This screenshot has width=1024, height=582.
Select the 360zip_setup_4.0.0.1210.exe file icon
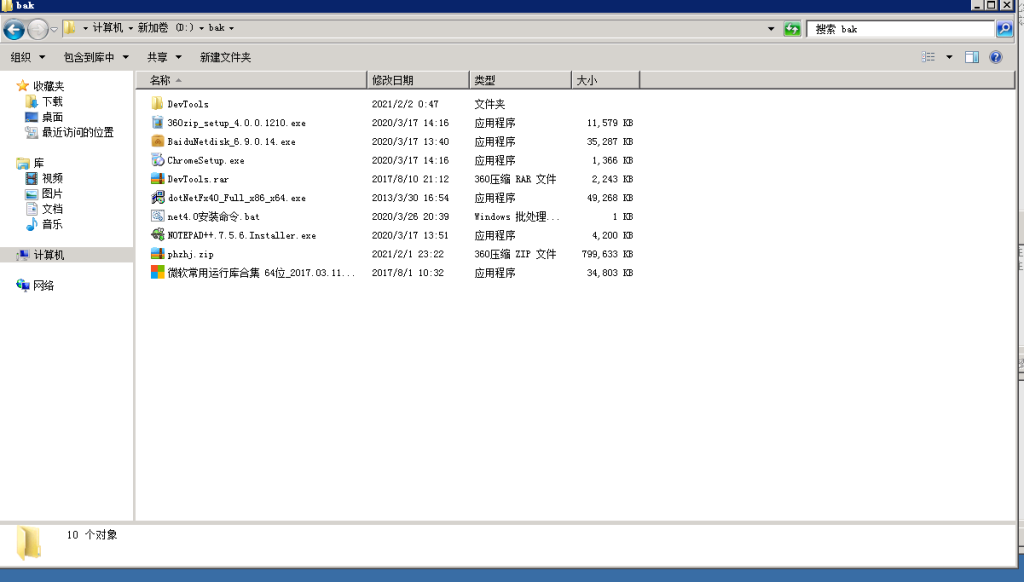click(x=157, y=123)
